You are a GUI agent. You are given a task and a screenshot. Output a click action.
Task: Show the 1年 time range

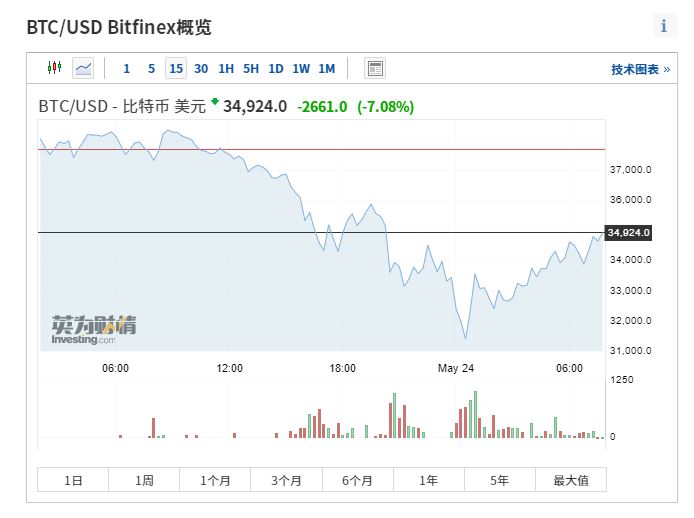click(x=428, y=480)
